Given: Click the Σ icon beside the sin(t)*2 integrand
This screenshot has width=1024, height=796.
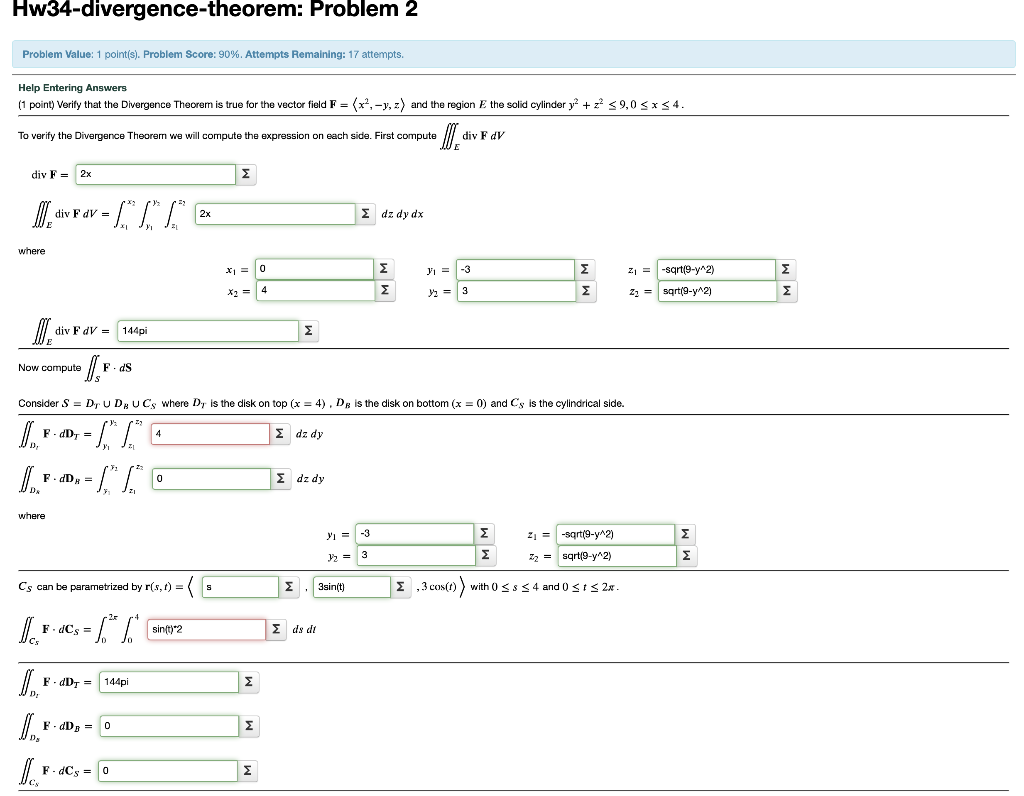Looking at the screenshot, I should tap(276, 629).
